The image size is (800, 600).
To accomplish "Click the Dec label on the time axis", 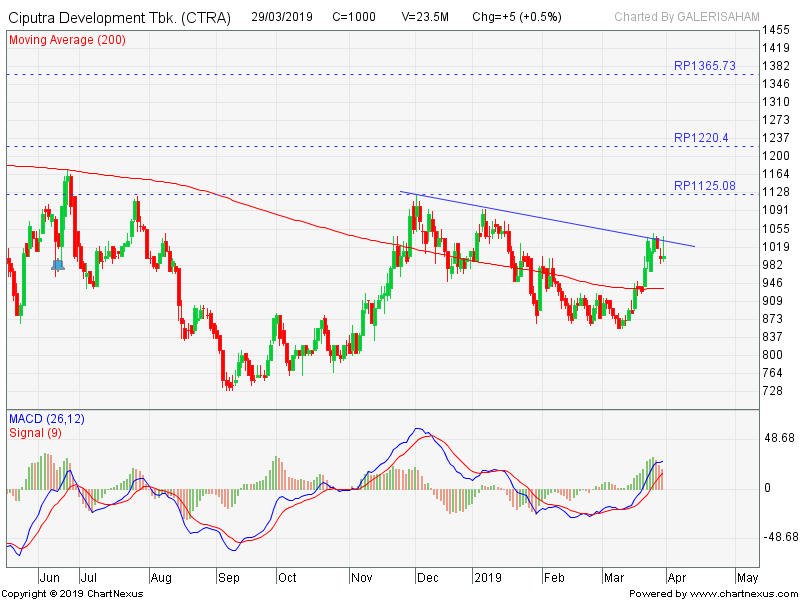I will coord(428,578).
